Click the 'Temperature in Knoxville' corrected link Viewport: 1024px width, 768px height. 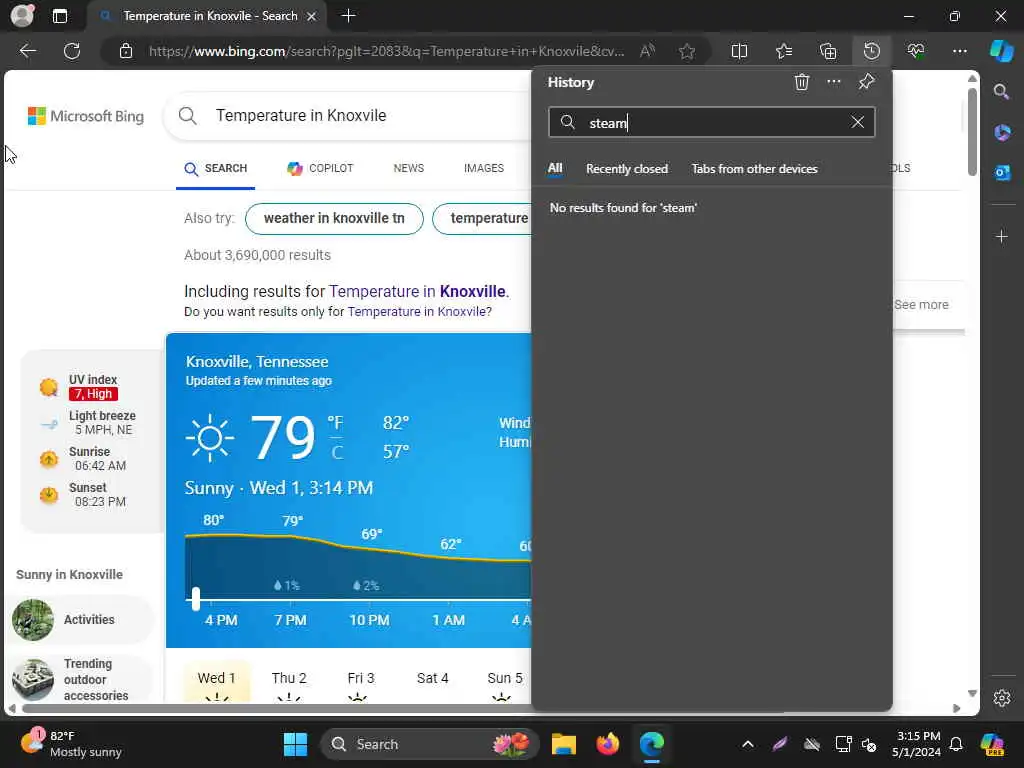(x=417, y=291)
